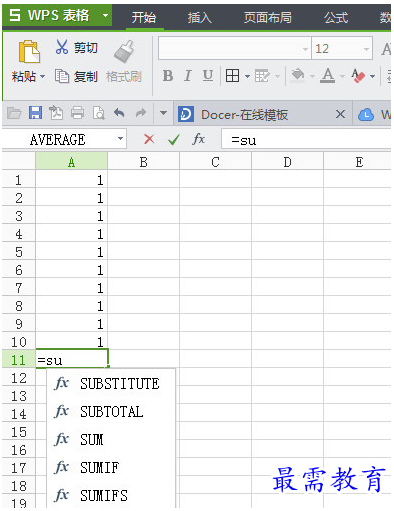Viewport: 394px width, 511px height.
Task: Select the Format Painter brush icon
Action: pos(124,51)
